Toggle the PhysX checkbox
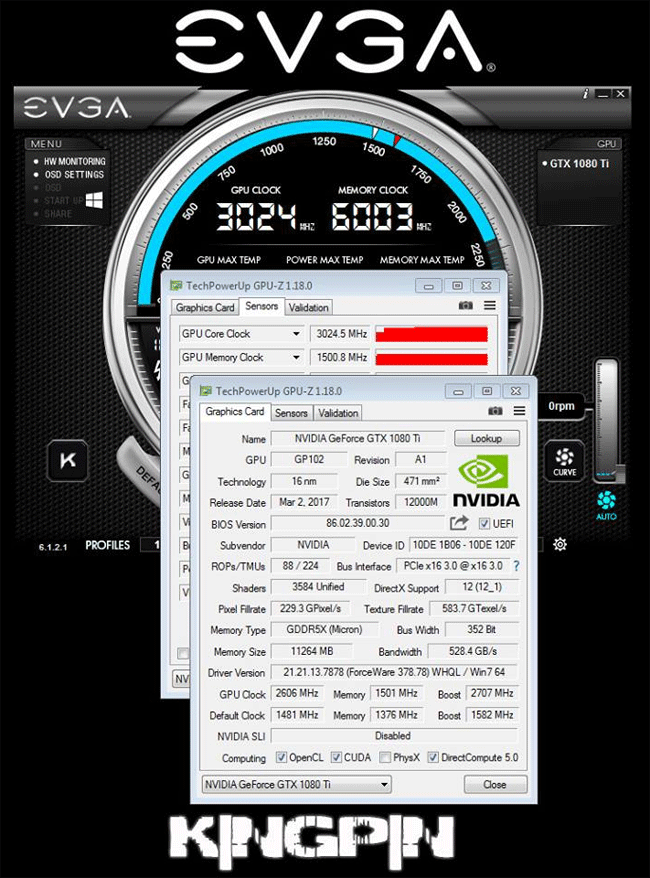This screenshot has width=650, height=878. click(385, 758)
